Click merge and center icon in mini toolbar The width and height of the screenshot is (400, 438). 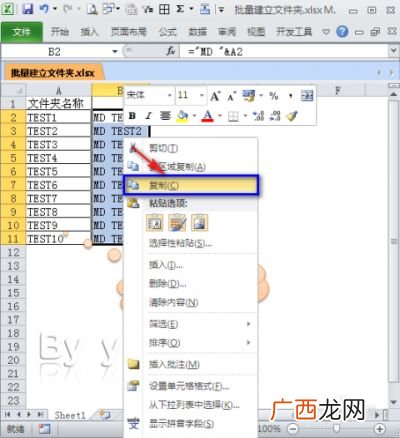pos(307,96)
